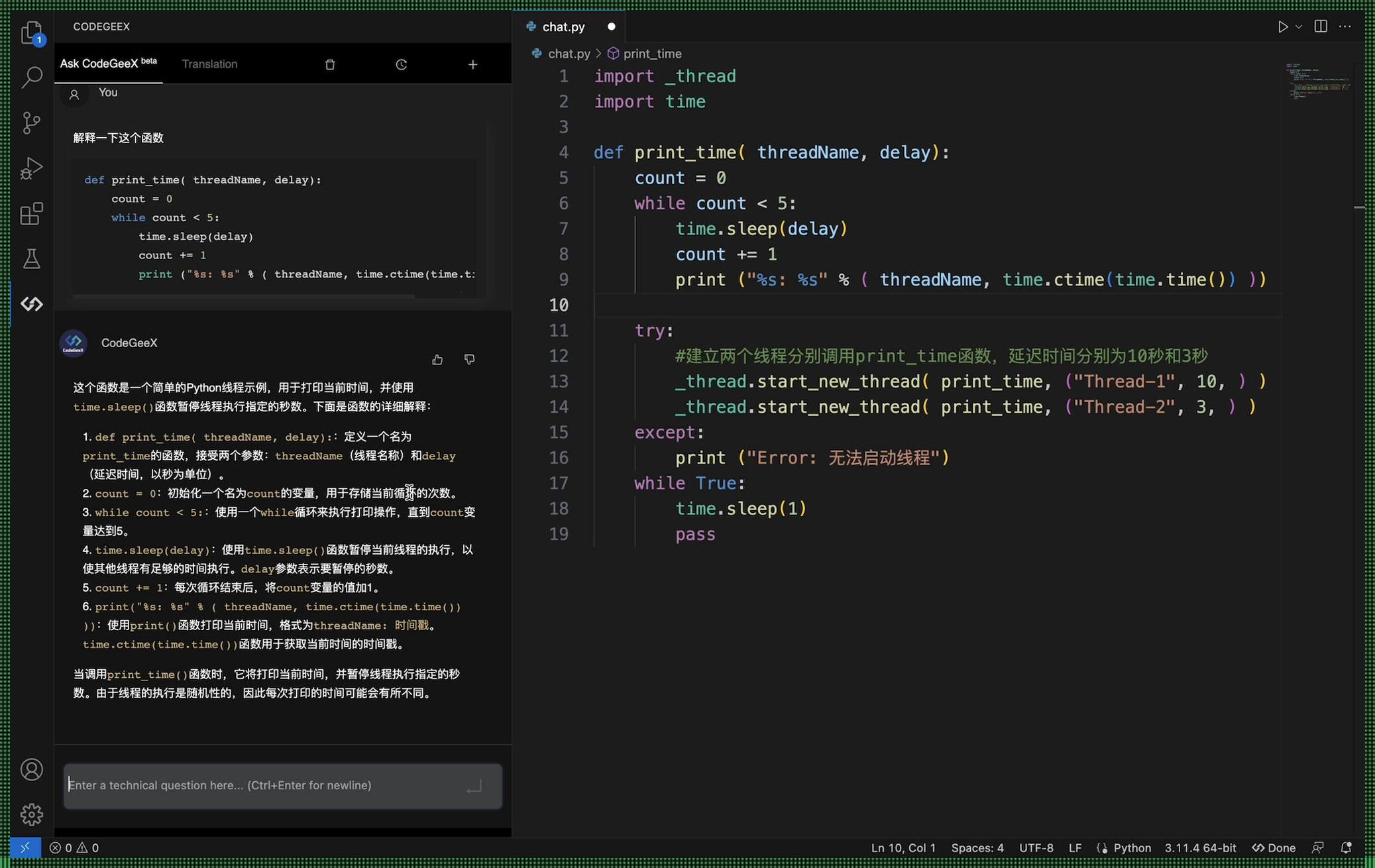
Task: Click the thumbs down icon on CodeGeeX response
Action: coord(469,359)
